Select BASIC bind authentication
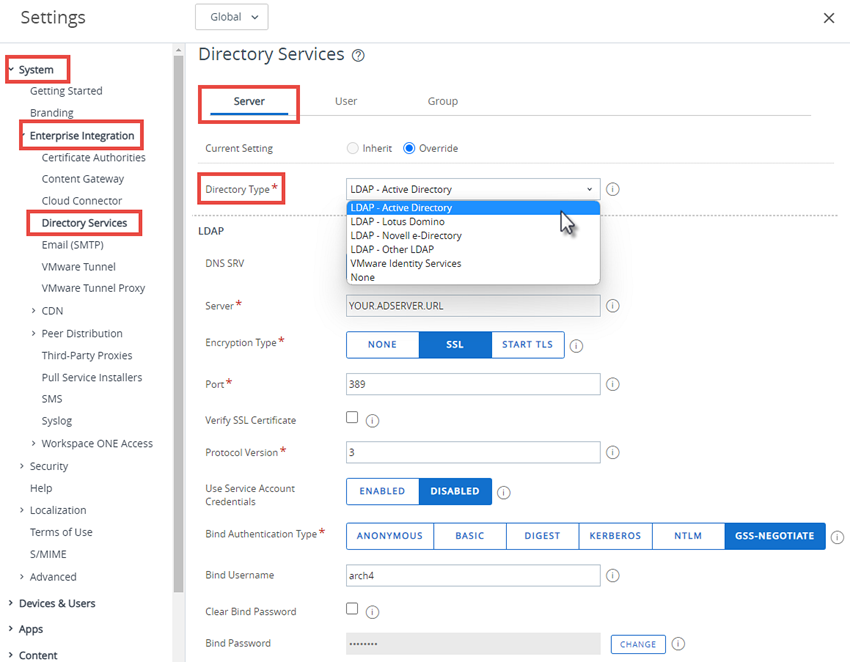The width and height of the screenshot is (850, 662). pos(470,536)
